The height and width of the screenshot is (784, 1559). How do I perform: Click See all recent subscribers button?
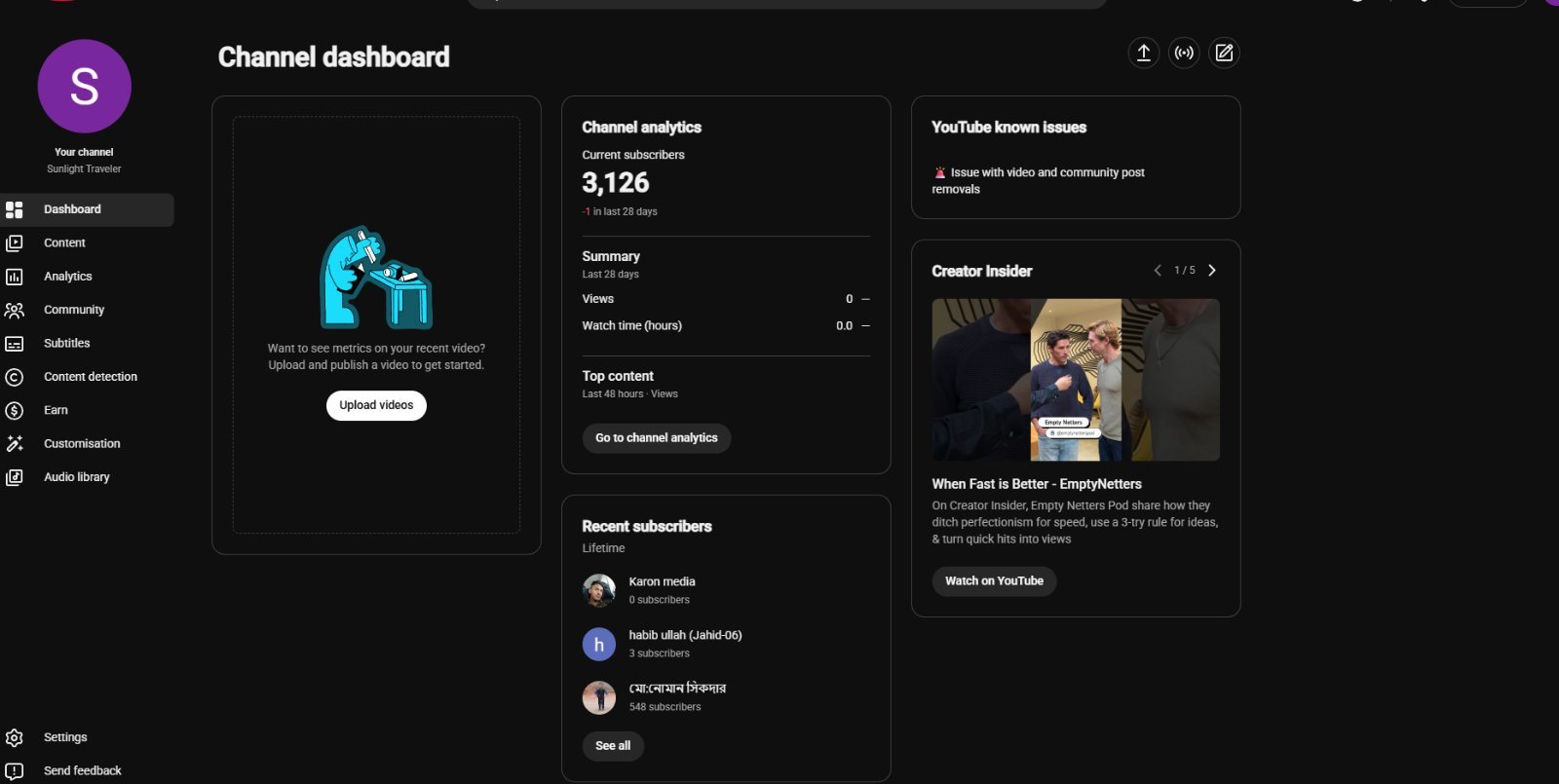pyautogui.click(x=613, y=746)
